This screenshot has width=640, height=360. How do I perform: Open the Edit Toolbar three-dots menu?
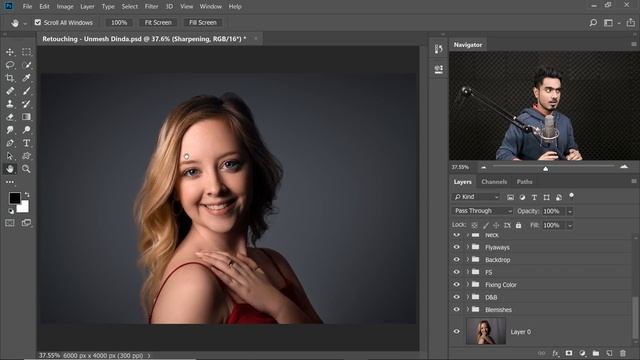10,182
